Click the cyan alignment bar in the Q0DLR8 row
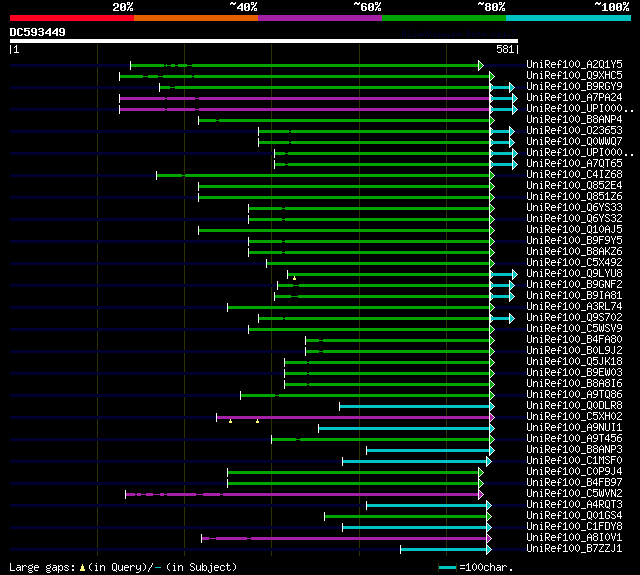This screenshot has width=640, height=575. 415,406
